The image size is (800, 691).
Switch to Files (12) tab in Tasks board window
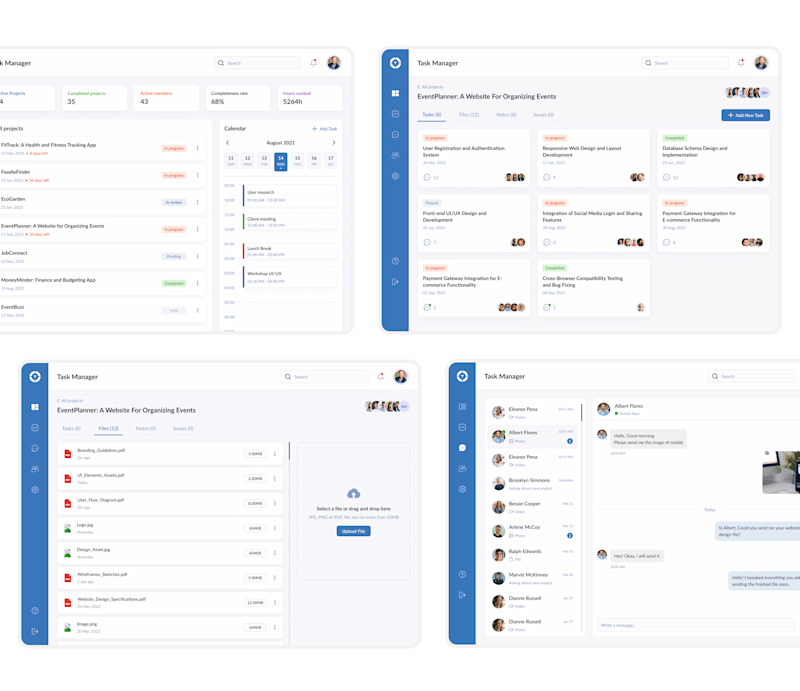469,115
